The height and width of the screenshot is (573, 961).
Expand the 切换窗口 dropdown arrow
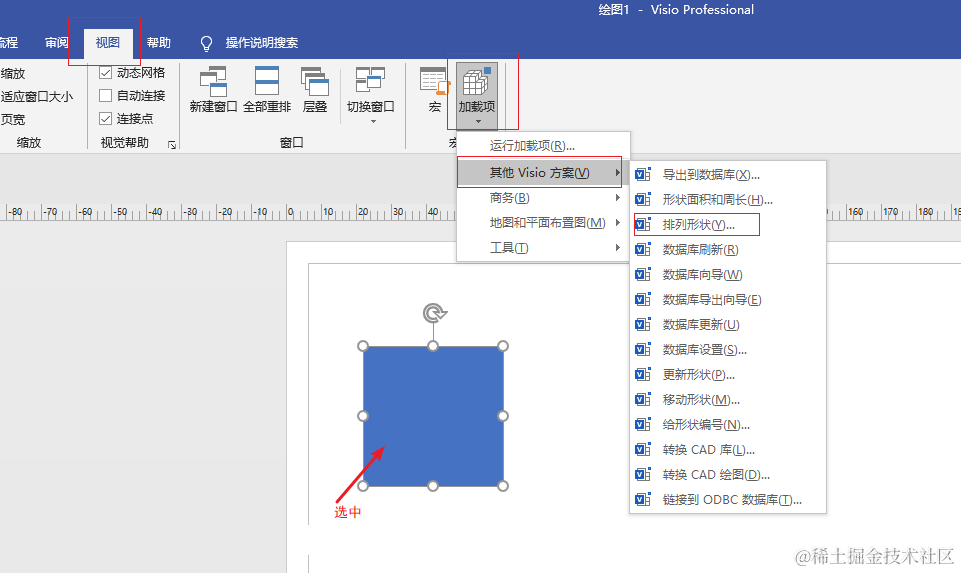[373, 121]
